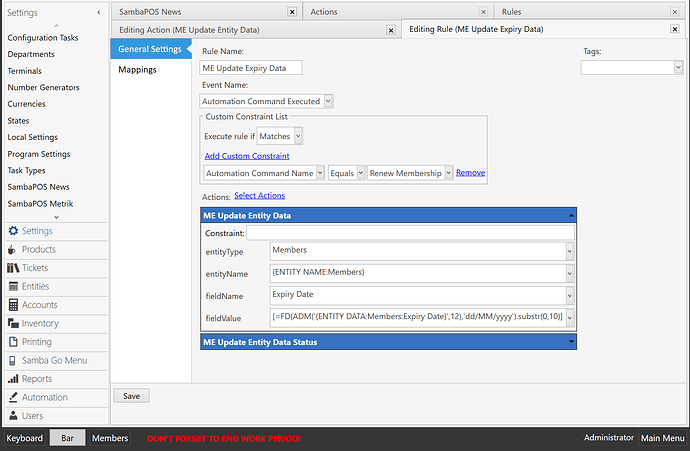
Task: Click the Add Custom Constraint link
Action: point(247,156)
